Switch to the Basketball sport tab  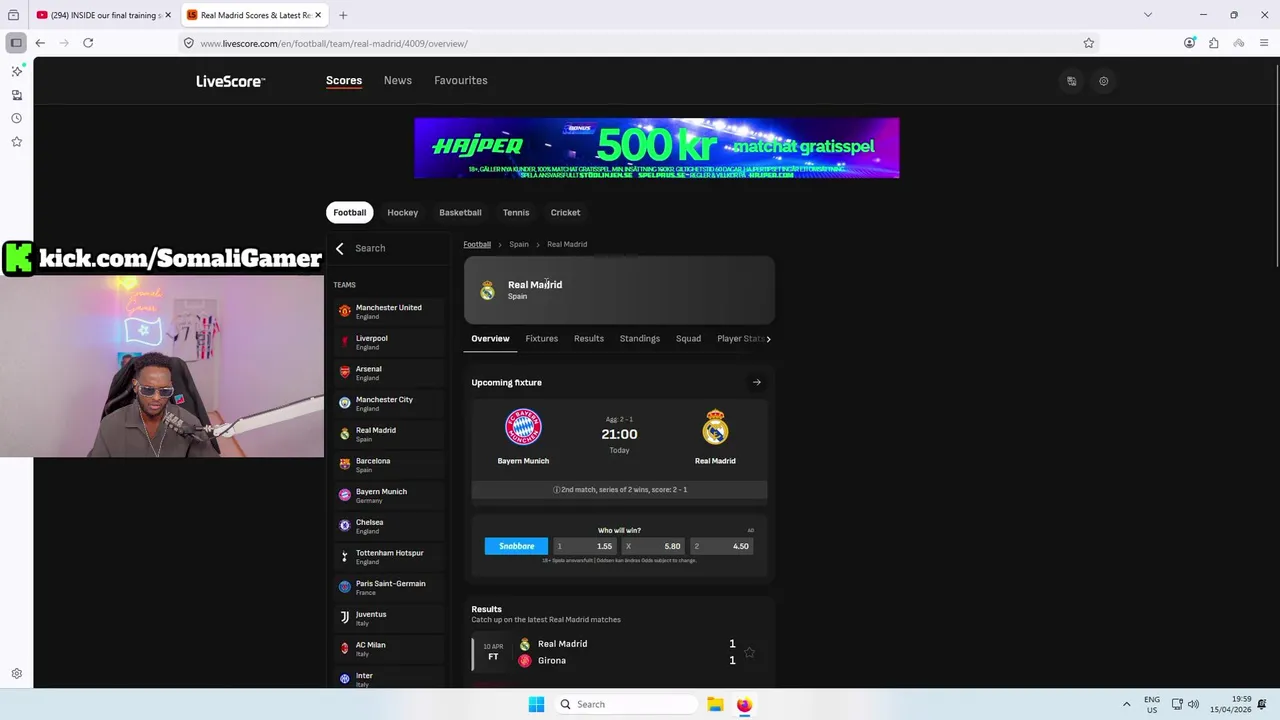[x=460, y=212]
